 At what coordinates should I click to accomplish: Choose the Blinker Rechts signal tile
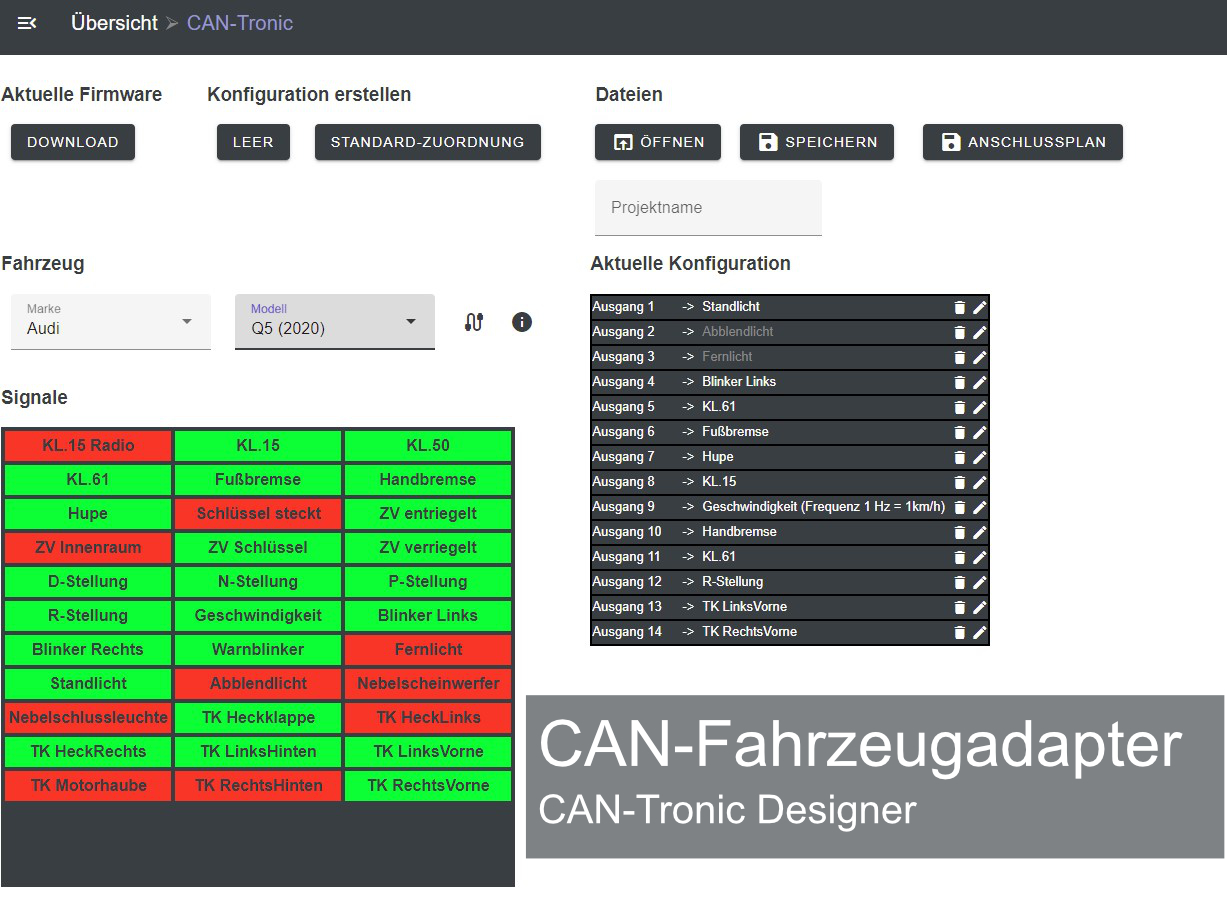point(88,650)
